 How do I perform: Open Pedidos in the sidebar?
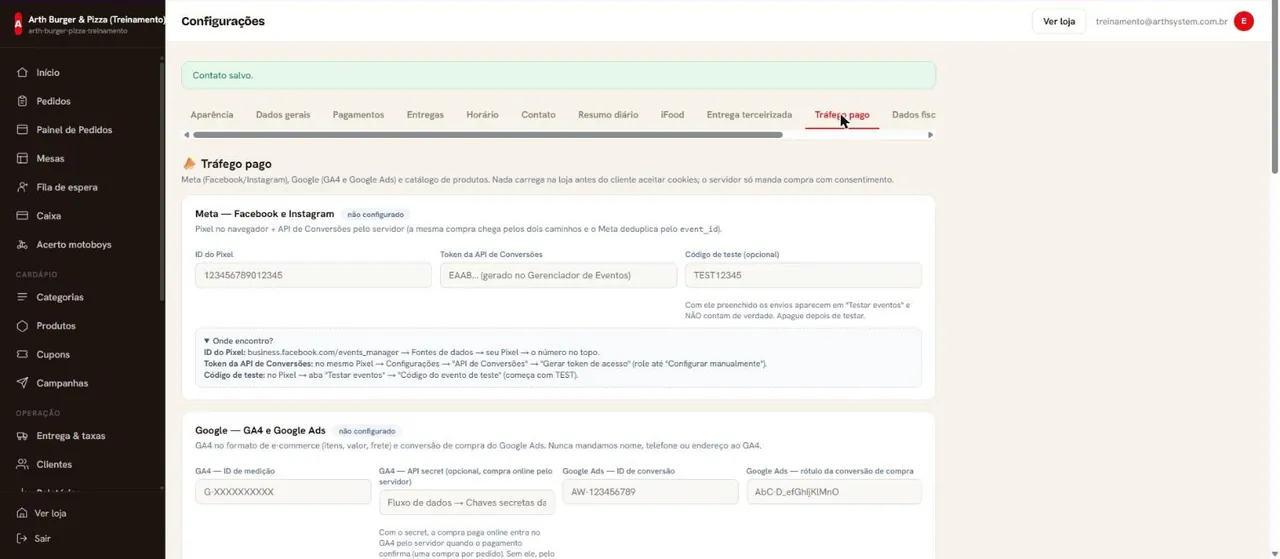53,101
